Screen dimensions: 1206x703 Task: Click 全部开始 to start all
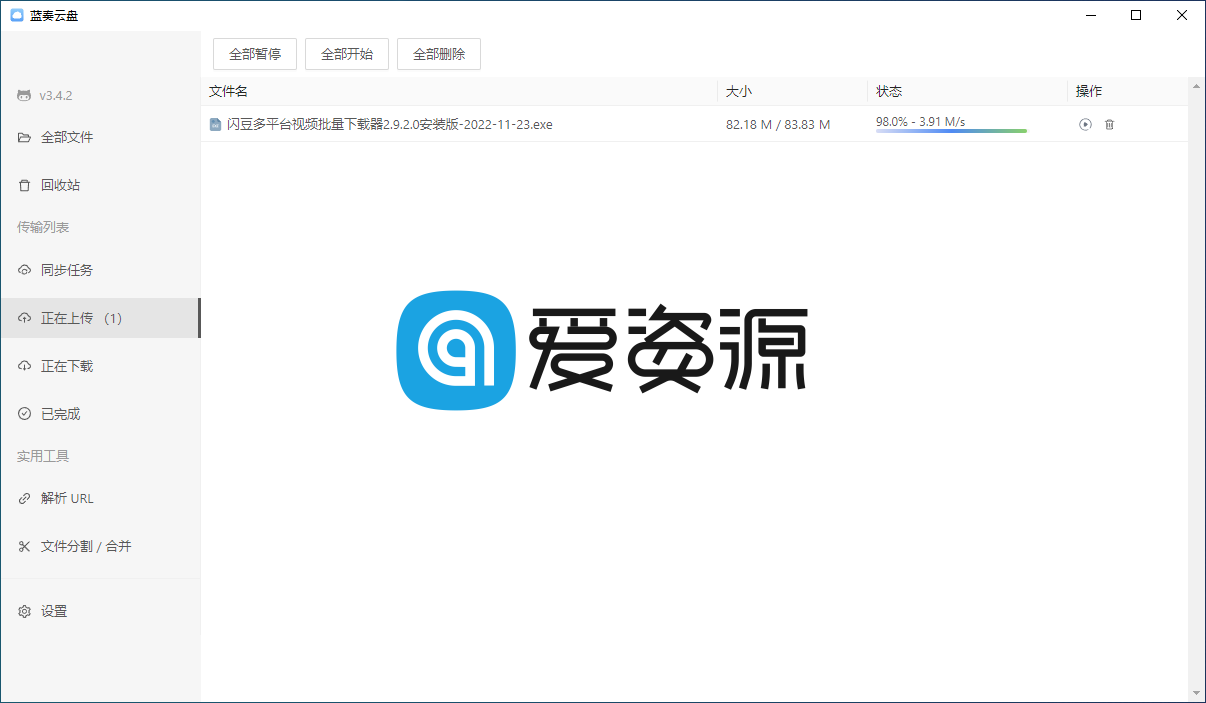coord(347,54)
